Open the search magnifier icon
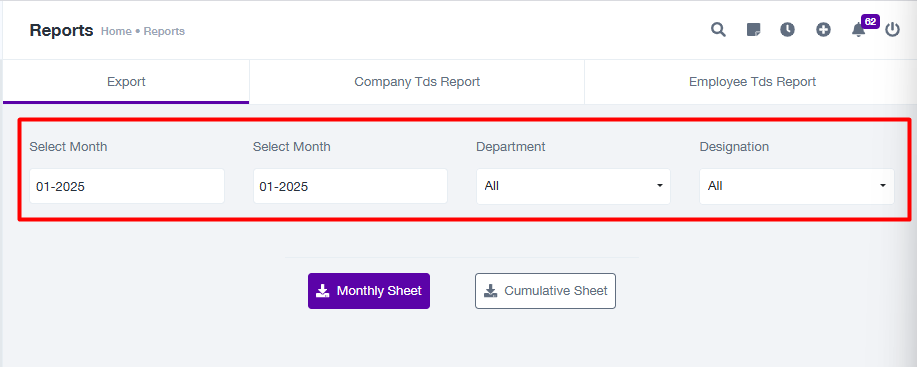Screen dimensions: 917x367 tap(718, 30)
